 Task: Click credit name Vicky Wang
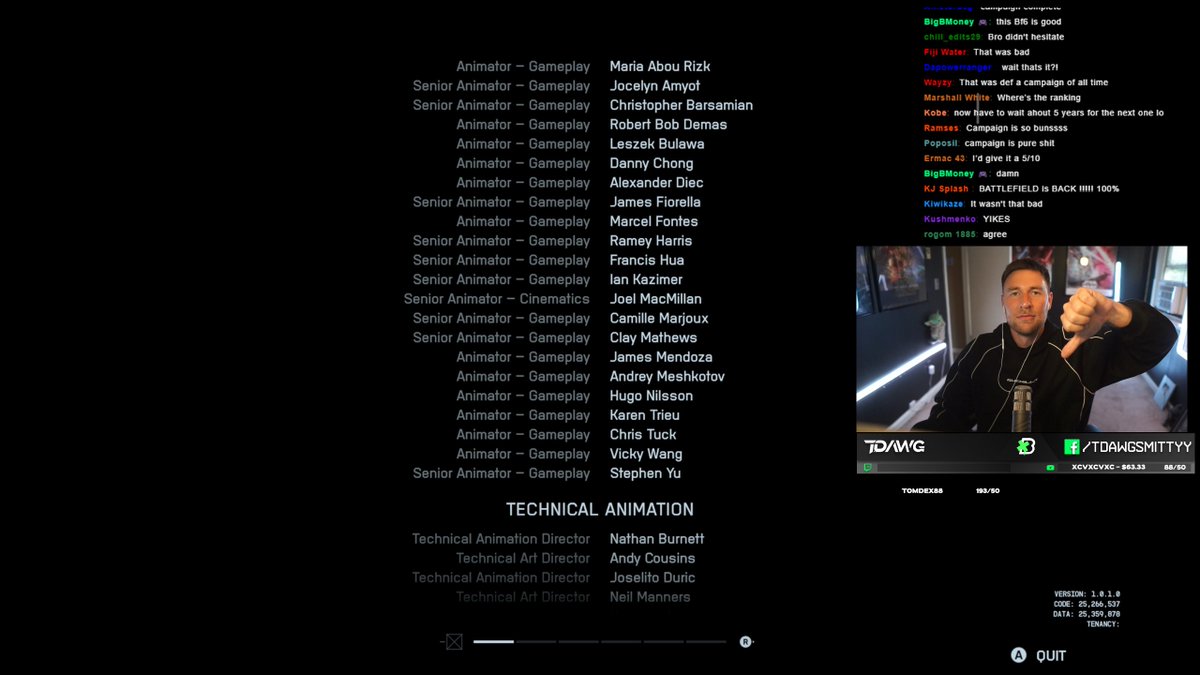tap(646, 454)
